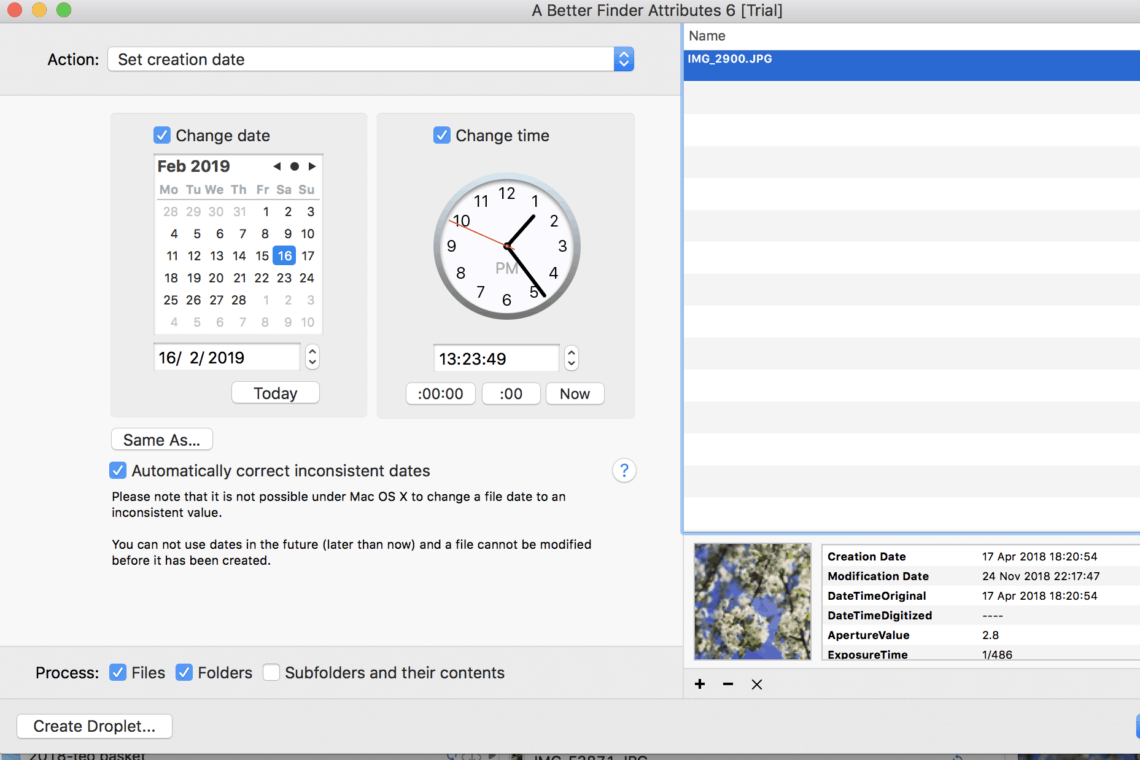Enable Subfolders and their contents processing
This screenshot has width=1140, height=760.
click(x=271, y=673)
